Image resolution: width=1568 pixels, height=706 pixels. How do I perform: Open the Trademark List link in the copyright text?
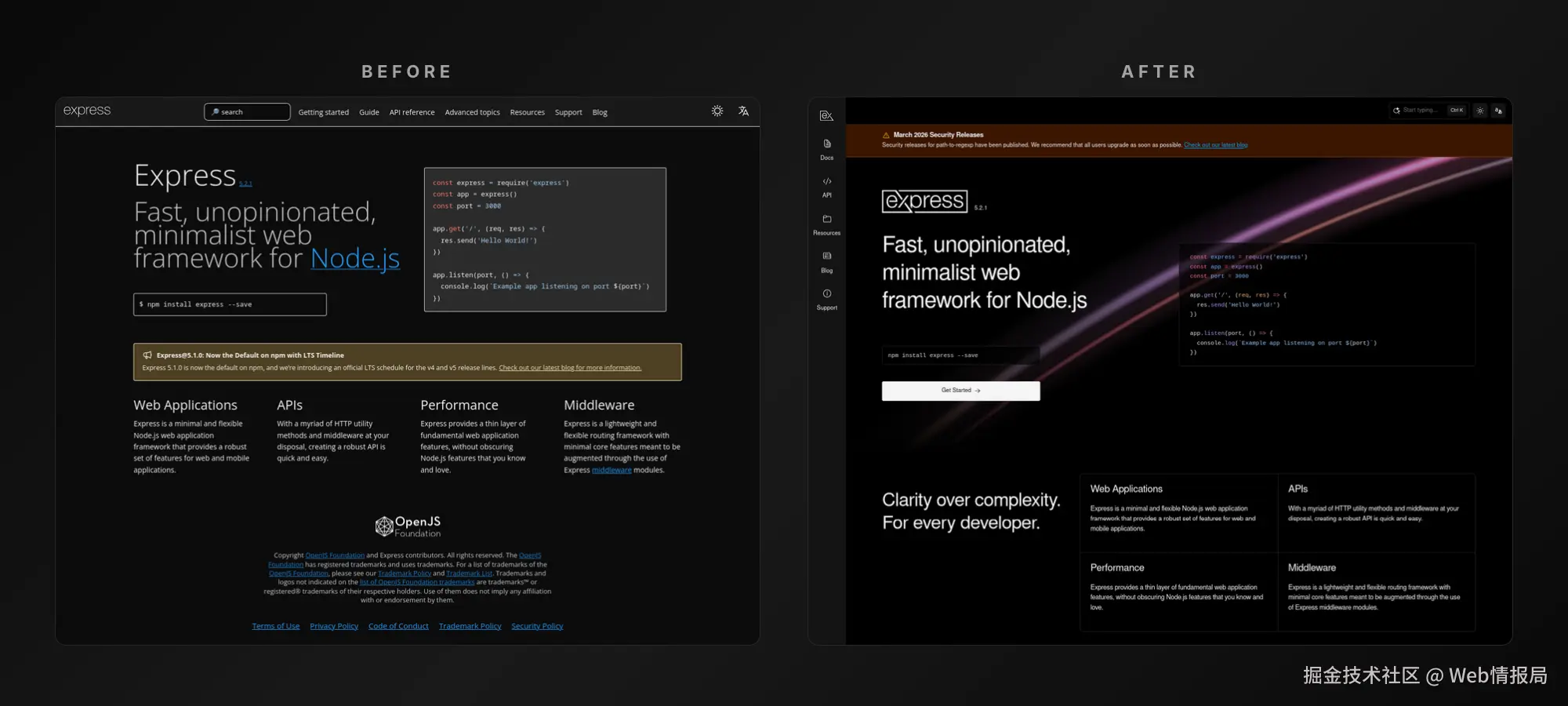coord(470,573)
